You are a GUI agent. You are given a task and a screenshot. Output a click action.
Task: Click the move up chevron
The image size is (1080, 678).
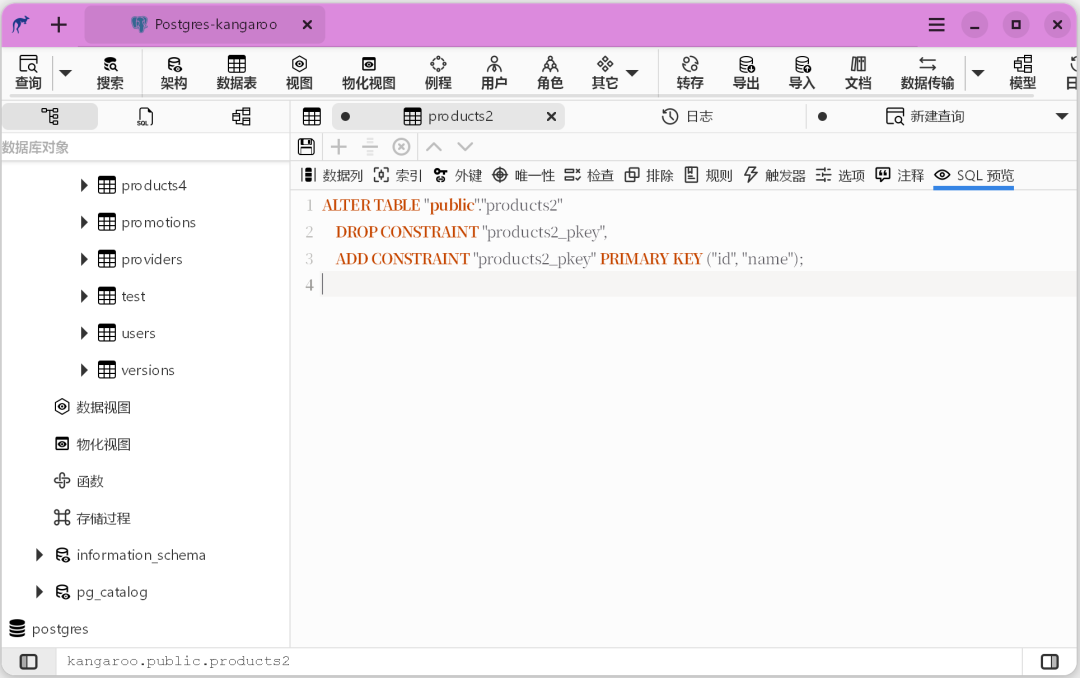[x=433, y=146]
